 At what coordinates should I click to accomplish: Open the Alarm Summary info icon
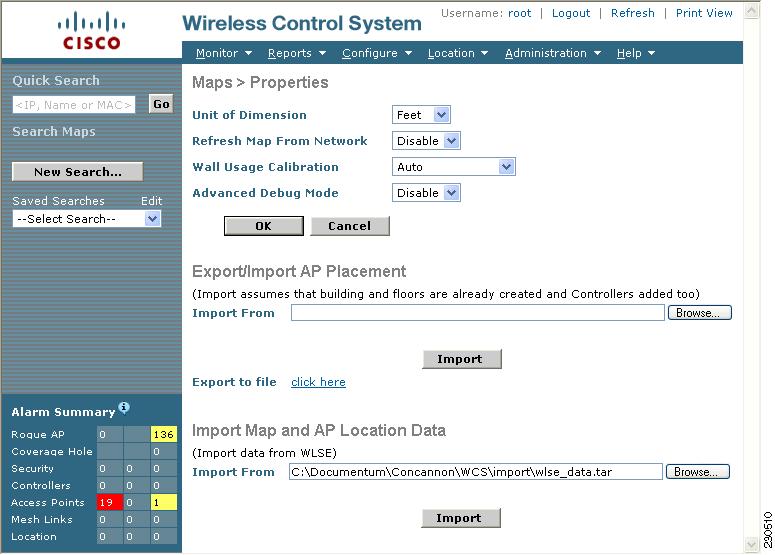(124, 407)
